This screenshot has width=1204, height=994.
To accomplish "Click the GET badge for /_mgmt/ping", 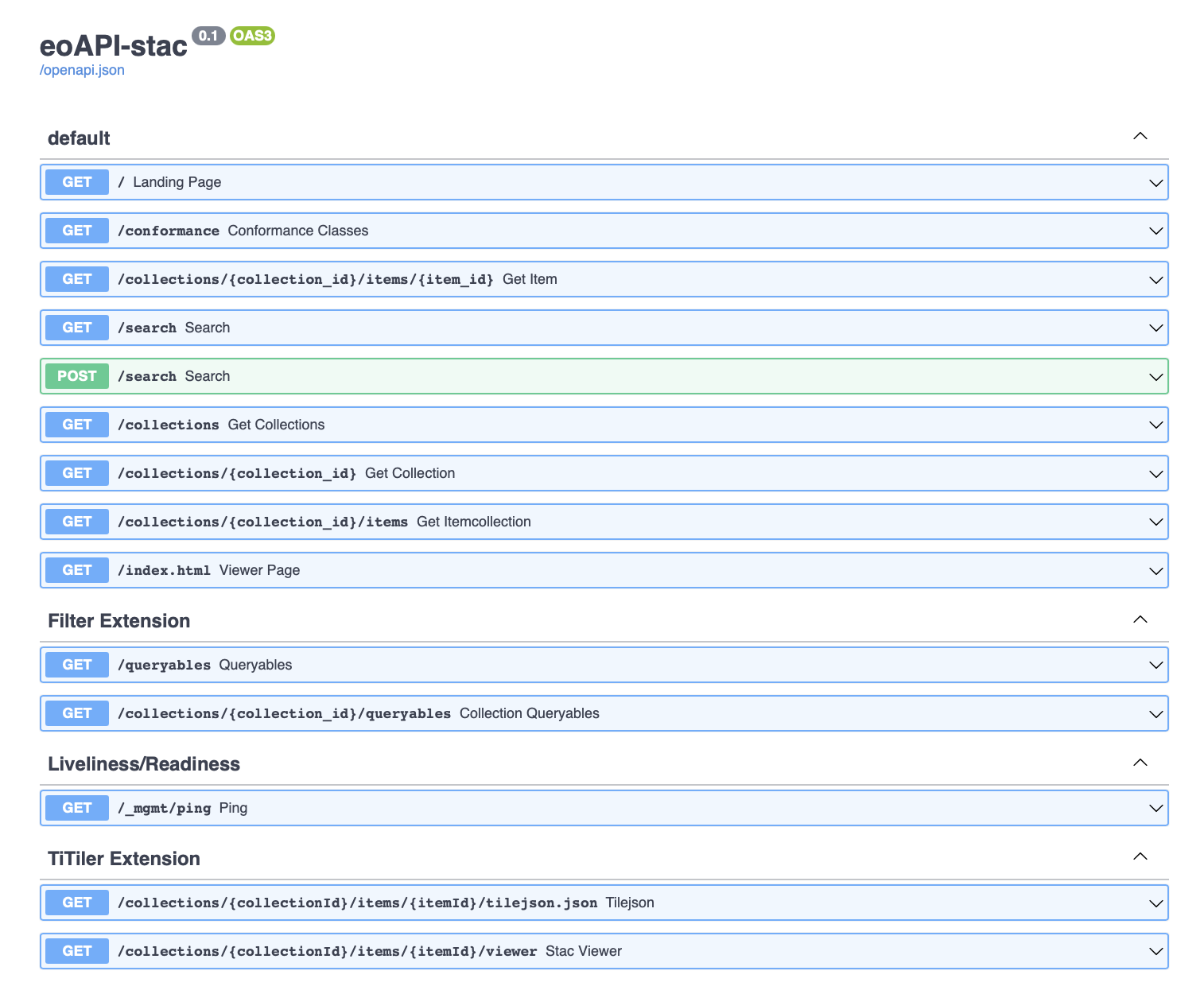I will point(77,808).
